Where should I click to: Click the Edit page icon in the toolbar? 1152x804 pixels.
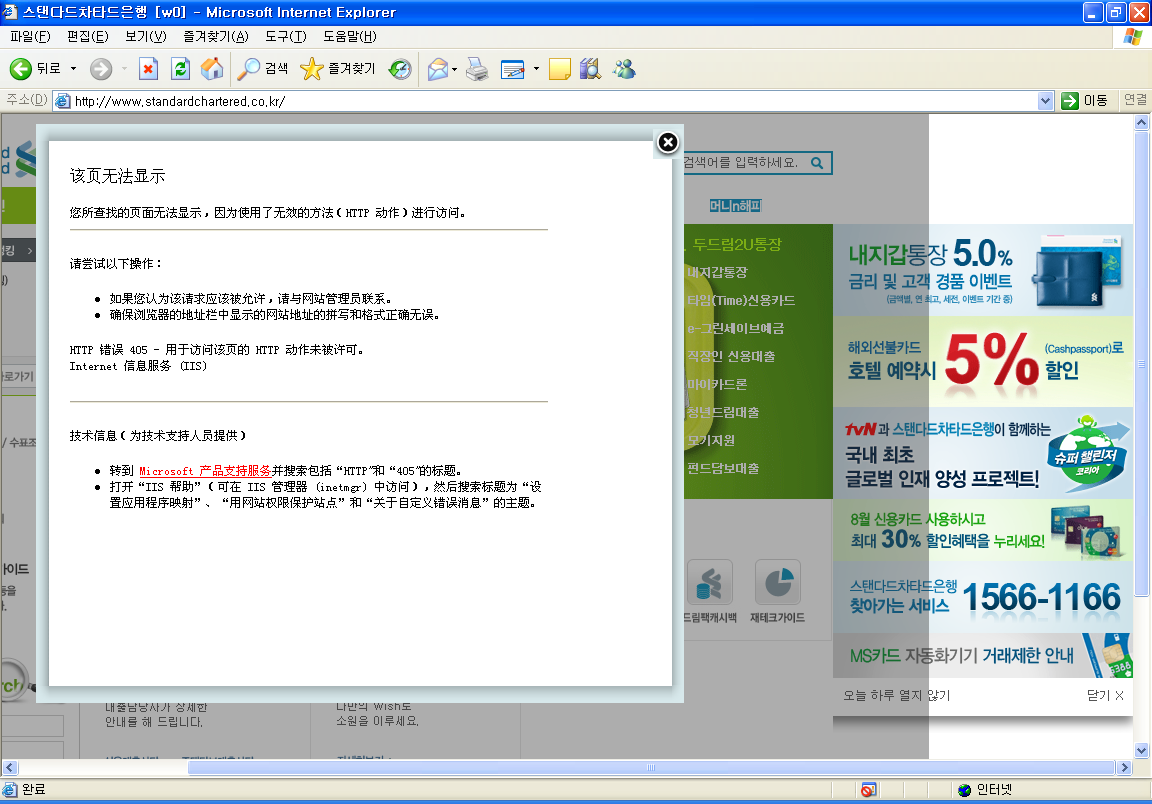pyautogui.click(x=512, y=69)
